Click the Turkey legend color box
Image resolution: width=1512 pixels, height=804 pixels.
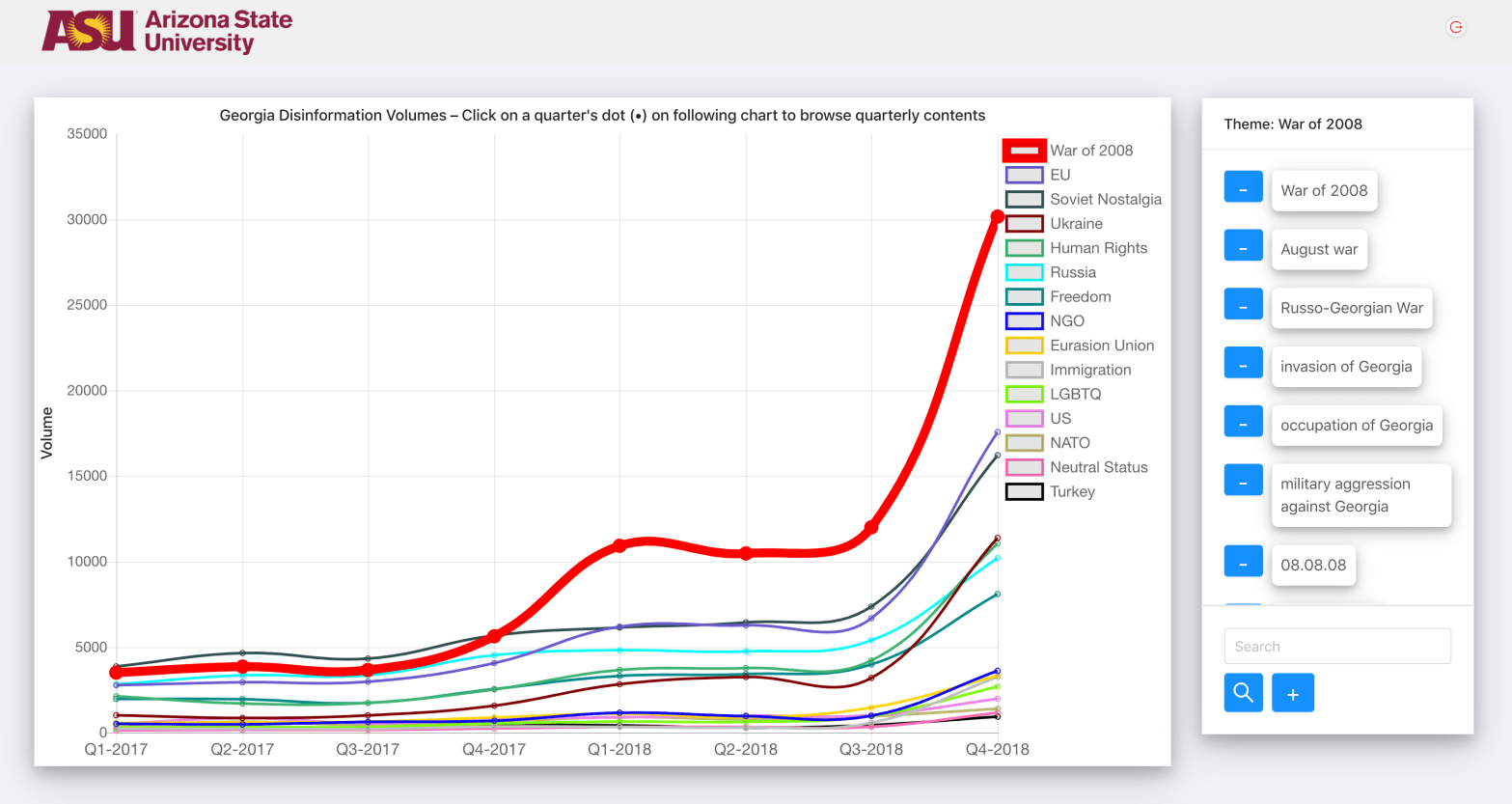pyautogui.click(x=1024, y=491)
